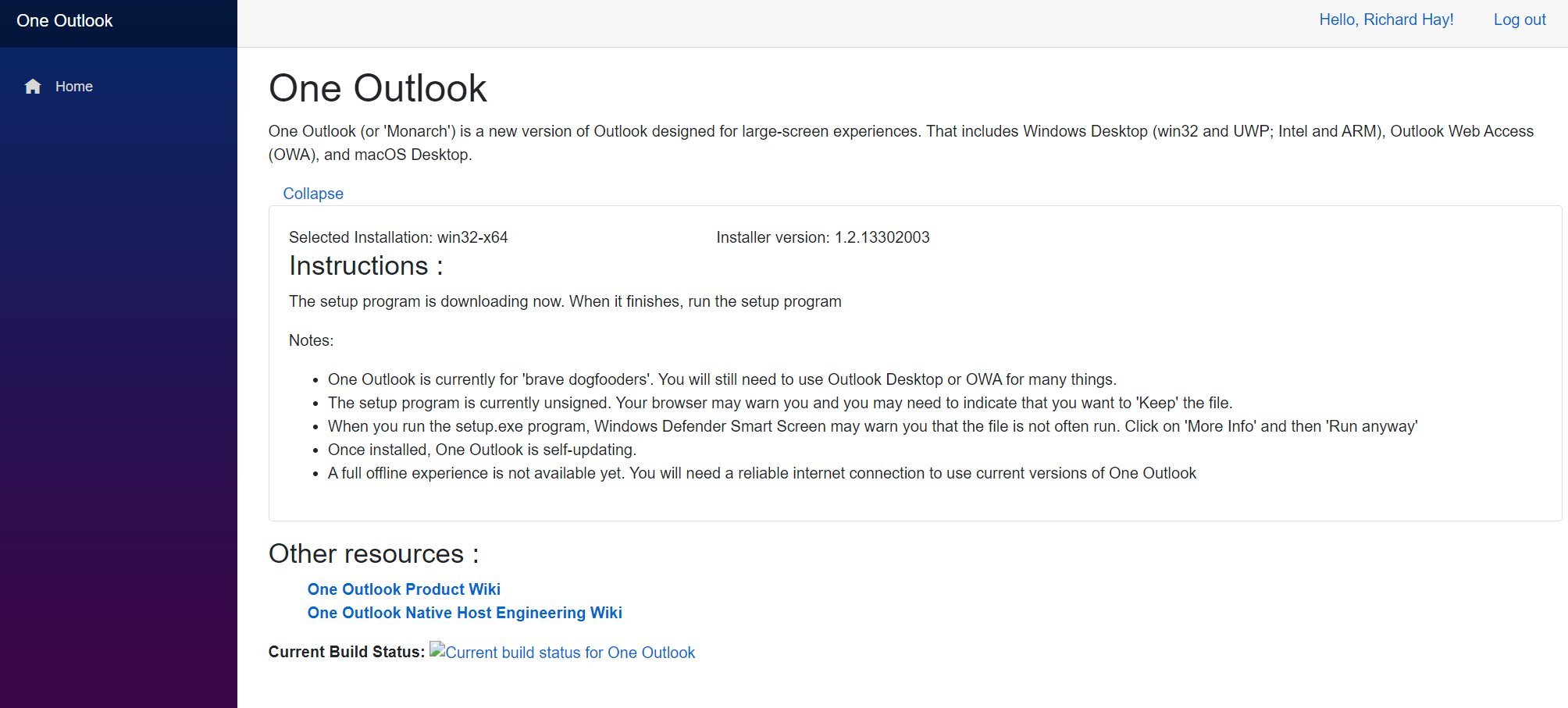Click the broken build status image icon

[437, 650]
